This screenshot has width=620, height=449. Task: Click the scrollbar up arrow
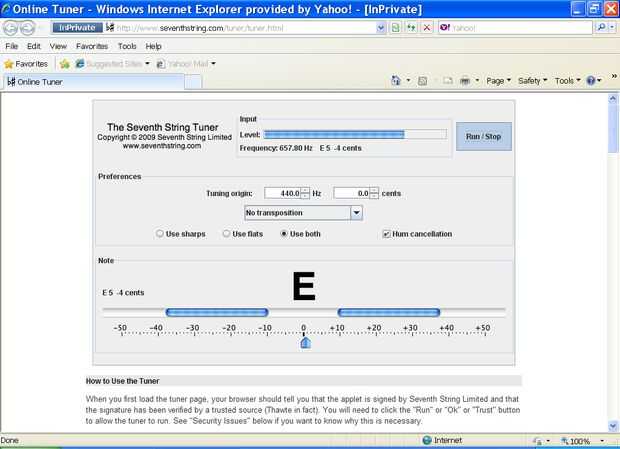coord(613,98)
